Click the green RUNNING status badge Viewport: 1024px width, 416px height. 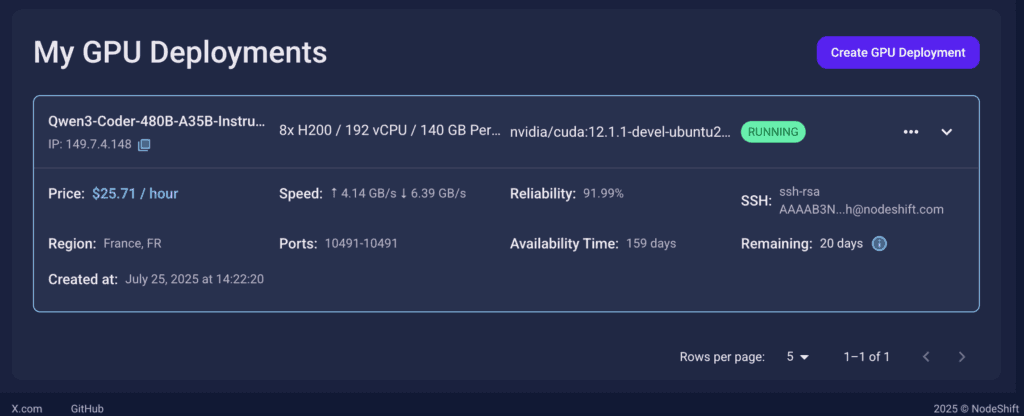(773, 132)
